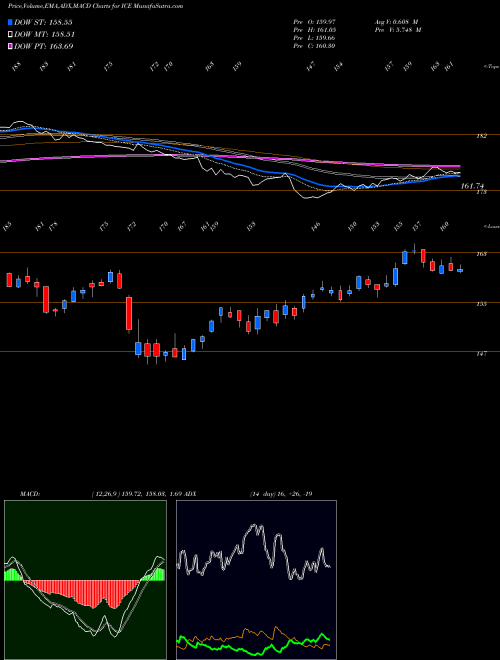
Task: Click the 182 axis label on EMA chart
Action: (481, 136)
